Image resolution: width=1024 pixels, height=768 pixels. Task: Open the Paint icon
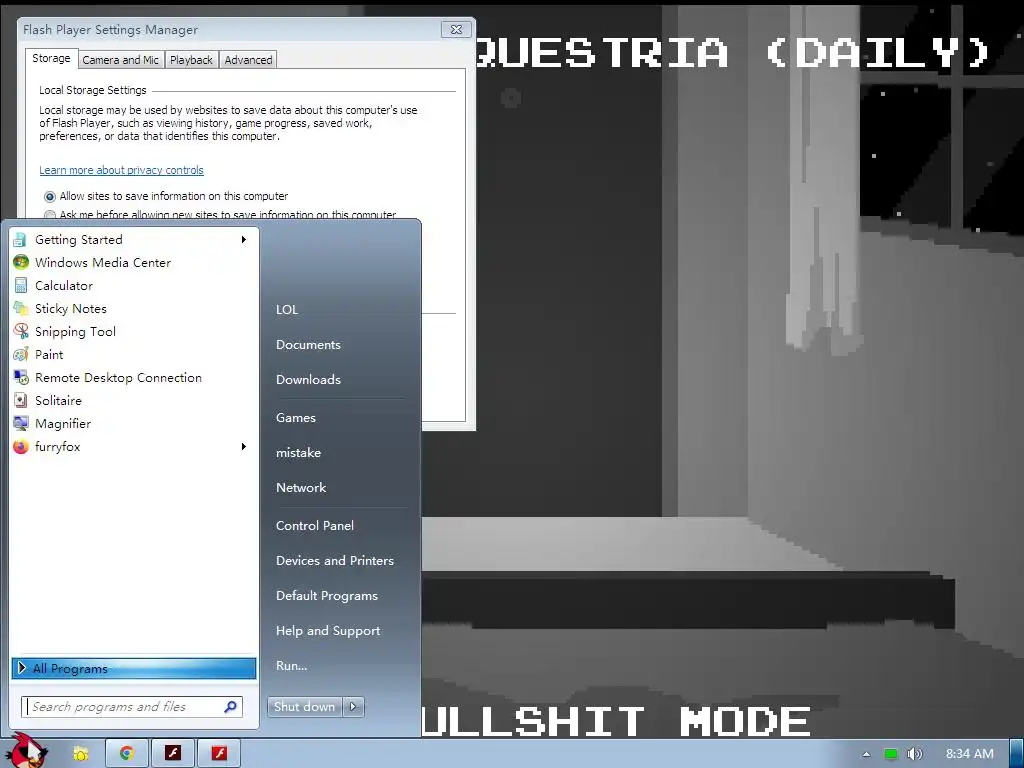20,355
